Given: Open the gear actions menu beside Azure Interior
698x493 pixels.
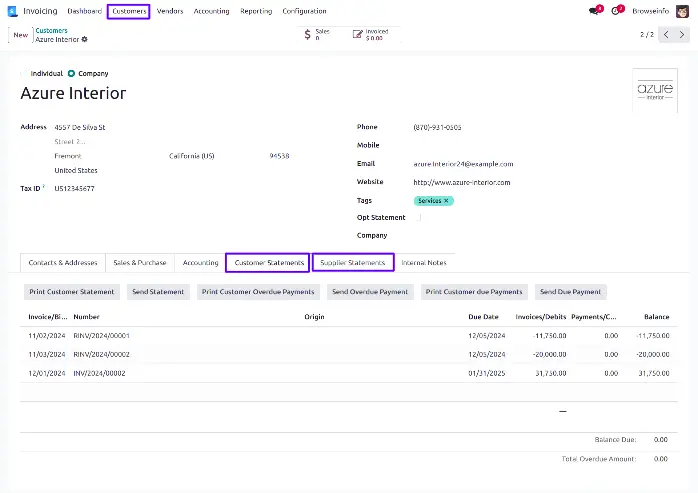Looking at the screenshot, I should pyautogui.click(x=85, y=39).
